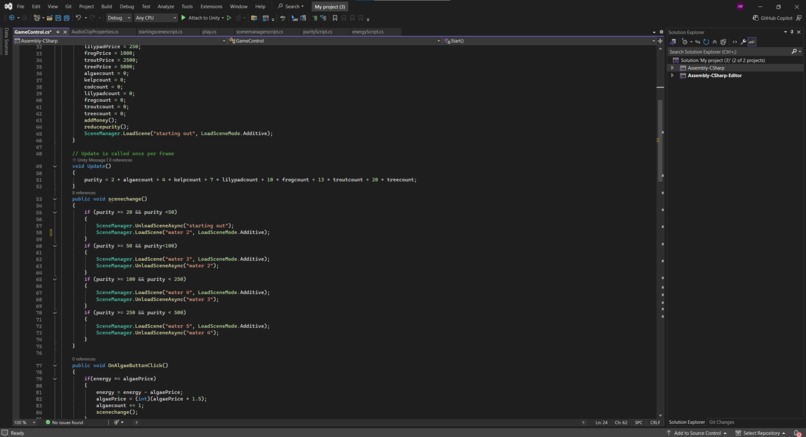806x437 pixels.
Task: Click the Open File folder icon
Action: click(49, 18)
